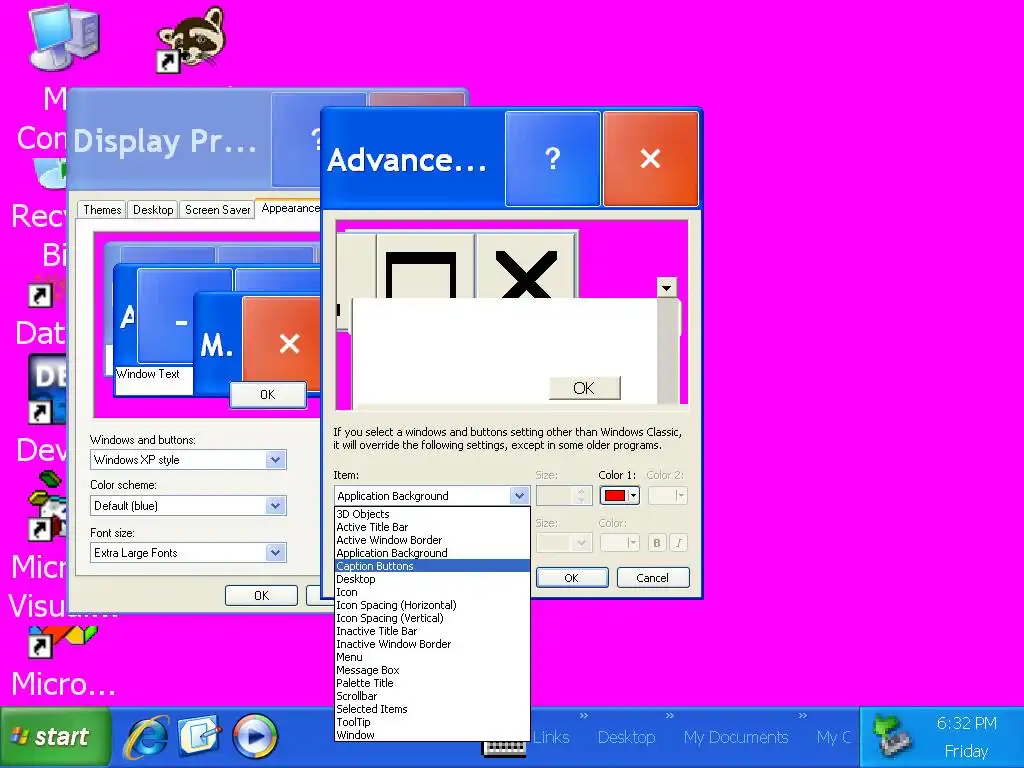Click preview scrollbar down arrow
Screen dimensions: 1024x768
click(x=666, y=287)
